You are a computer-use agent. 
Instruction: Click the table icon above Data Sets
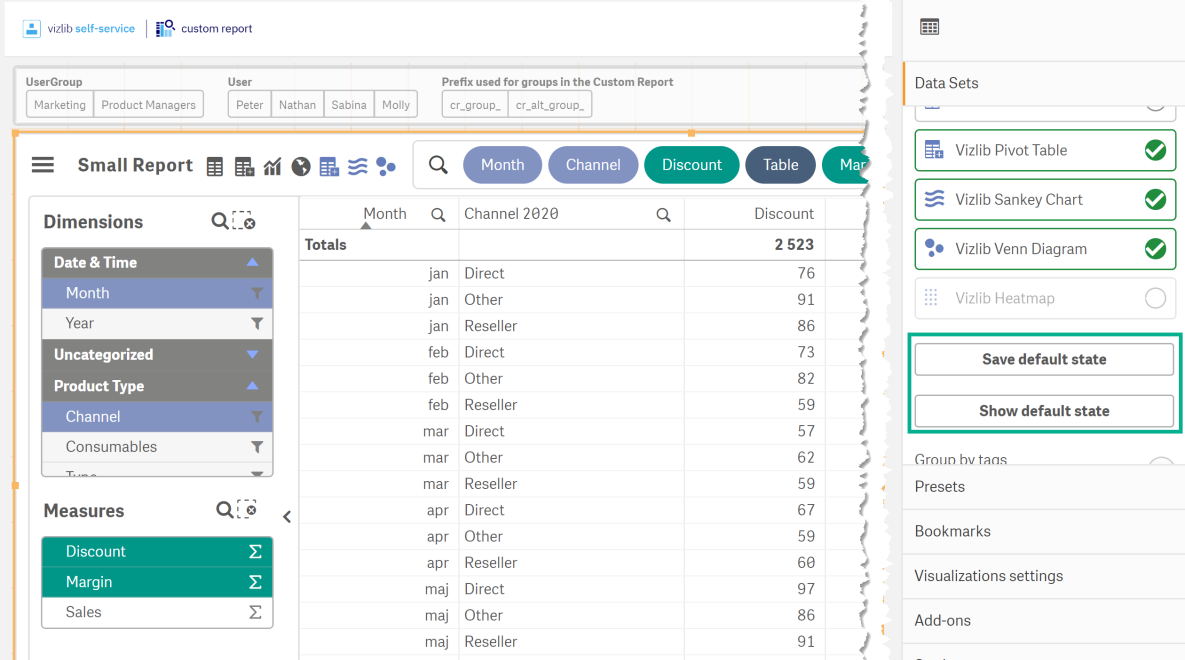click(x=930, y=27)
